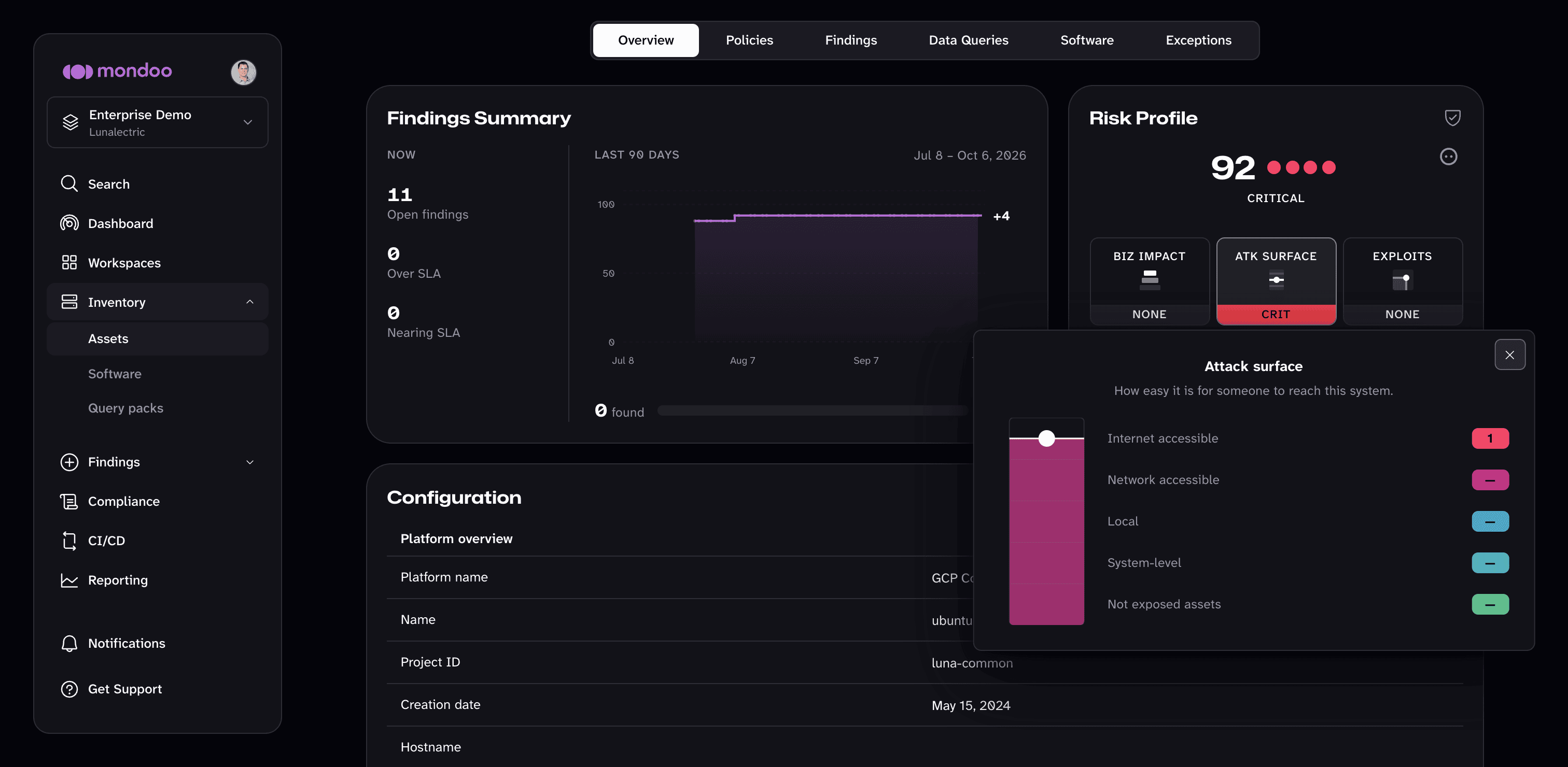Open Query packs under Inventory
This screenshot has width=1568, height=767.
(x=125, y=408)
